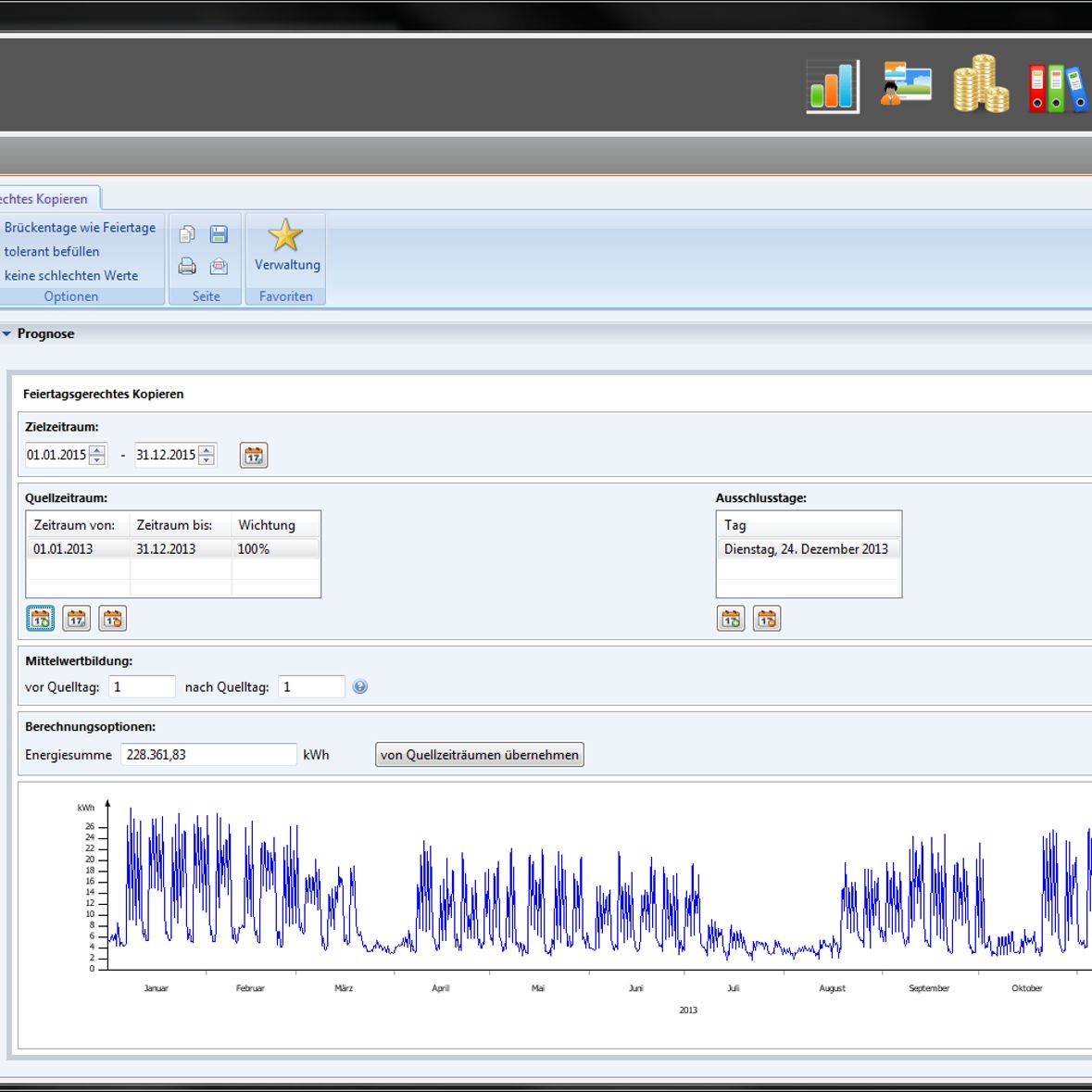Click the Zeitraum bis column header
This screenshot has height=1092, width=1092.
tap(181, 525)
